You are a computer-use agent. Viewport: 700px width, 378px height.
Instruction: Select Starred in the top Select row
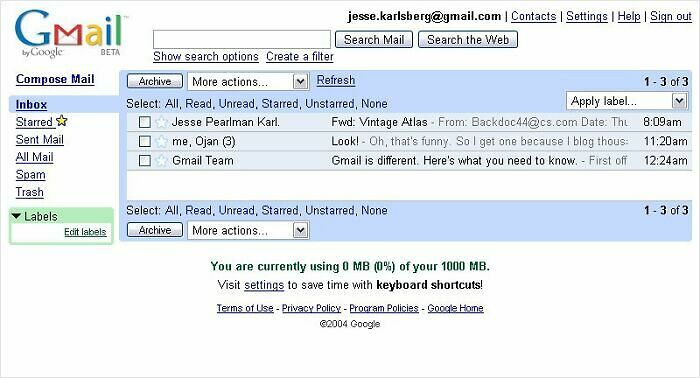coord(280,104)
